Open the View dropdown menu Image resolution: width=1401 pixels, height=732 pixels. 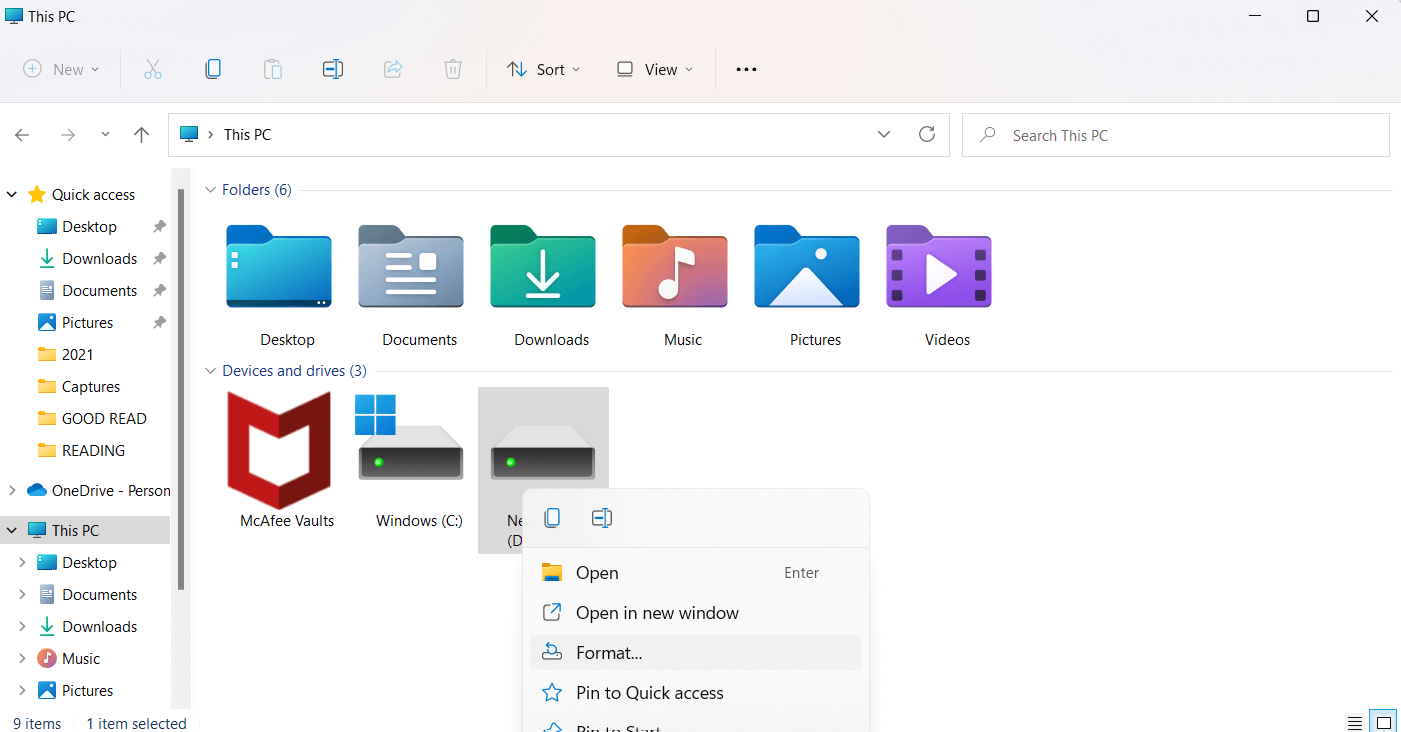click(655, 69)
